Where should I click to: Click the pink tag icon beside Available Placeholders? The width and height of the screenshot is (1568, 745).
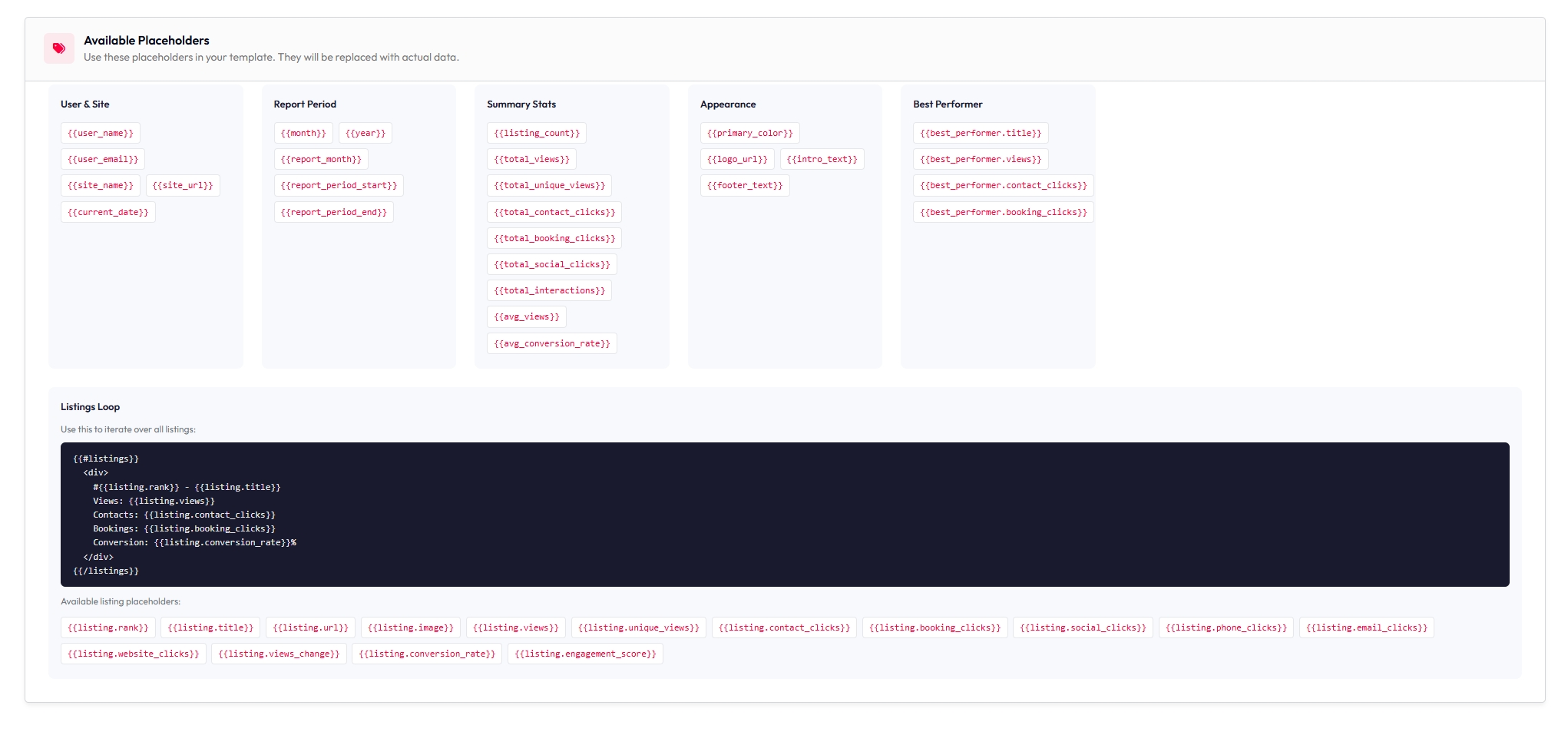[x=59, y=48]
